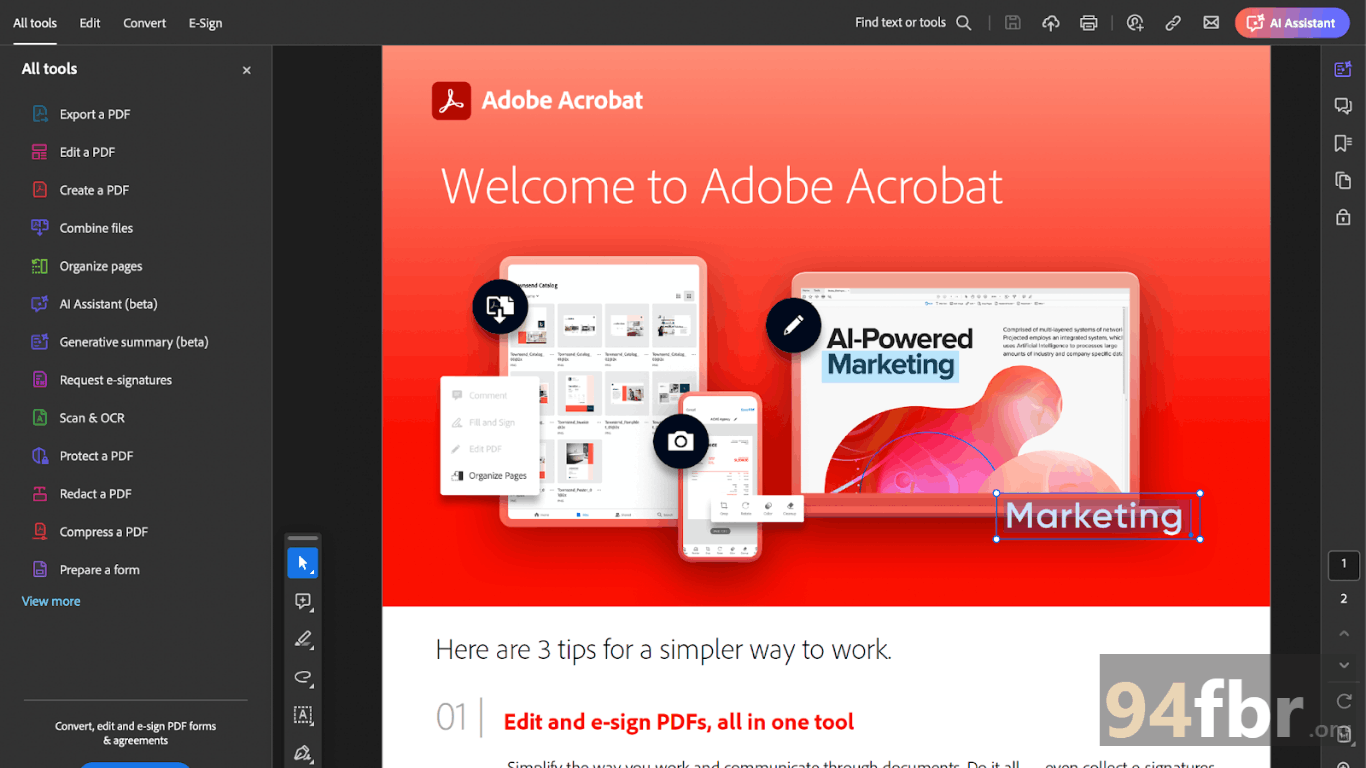This screenshot has width=1366, height=768.
Task: Select the text box tool
Action: (x=303, y=715)
